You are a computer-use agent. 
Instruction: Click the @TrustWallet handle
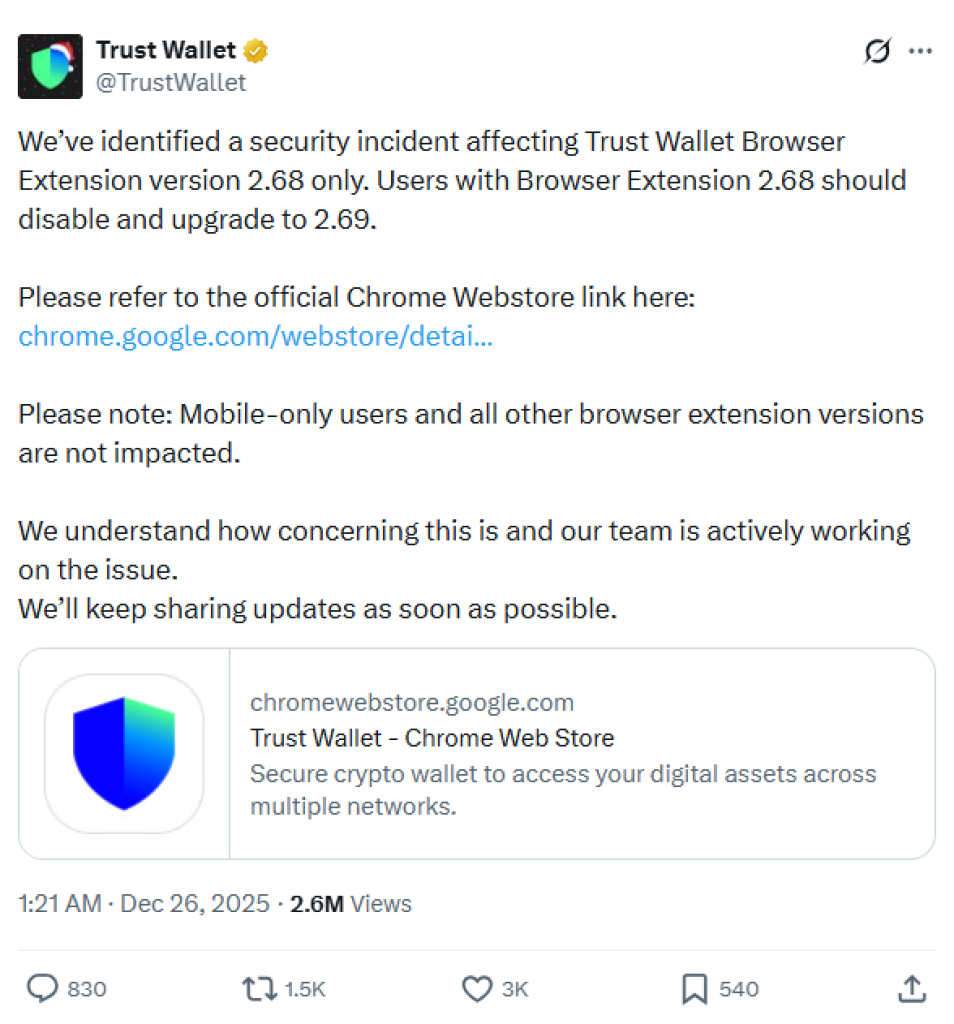tap(170, 83)
